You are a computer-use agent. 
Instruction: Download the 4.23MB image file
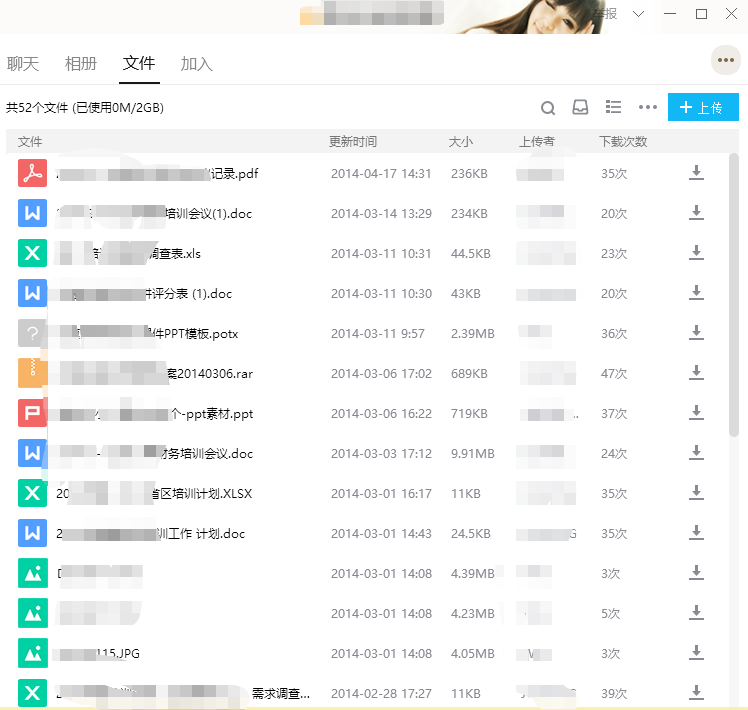click(696, 613)
